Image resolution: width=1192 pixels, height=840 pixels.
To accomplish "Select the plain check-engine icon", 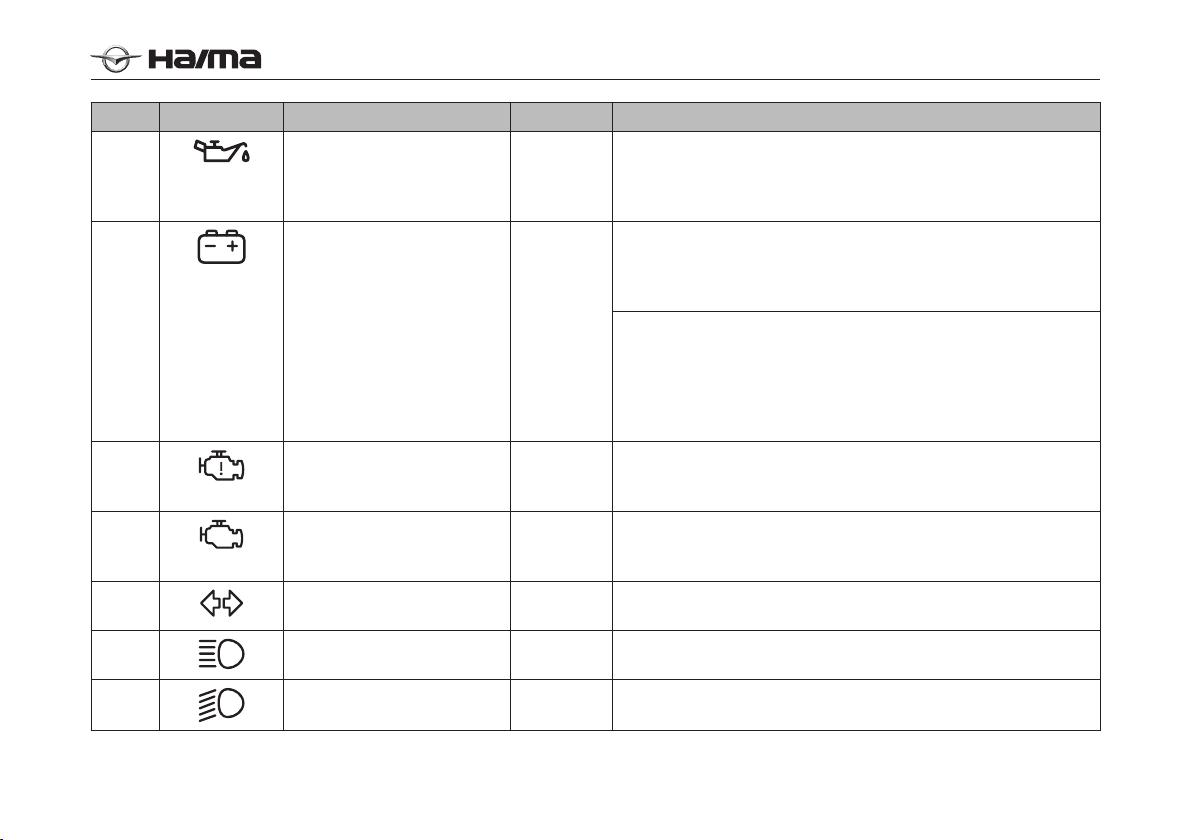I will tap(221, 534).
